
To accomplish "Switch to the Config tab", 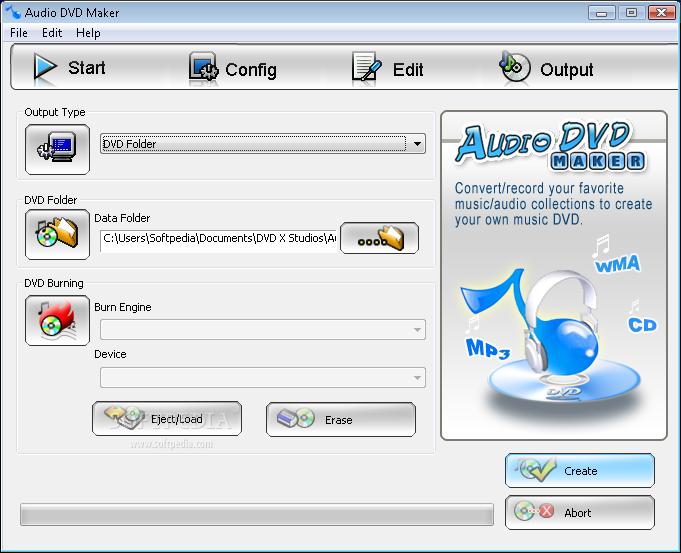I will tap(233, 70).
